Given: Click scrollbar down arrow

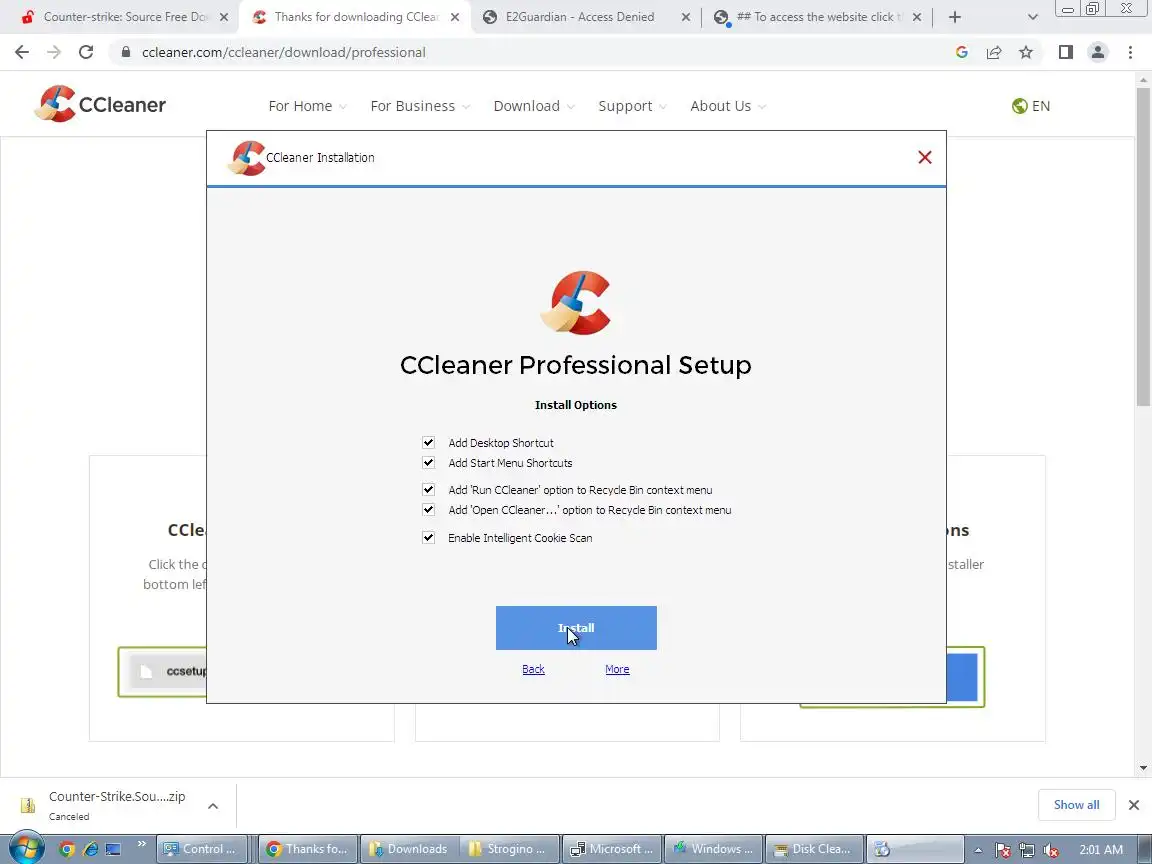Looking at the screenshot, I should coord(1143,768).
